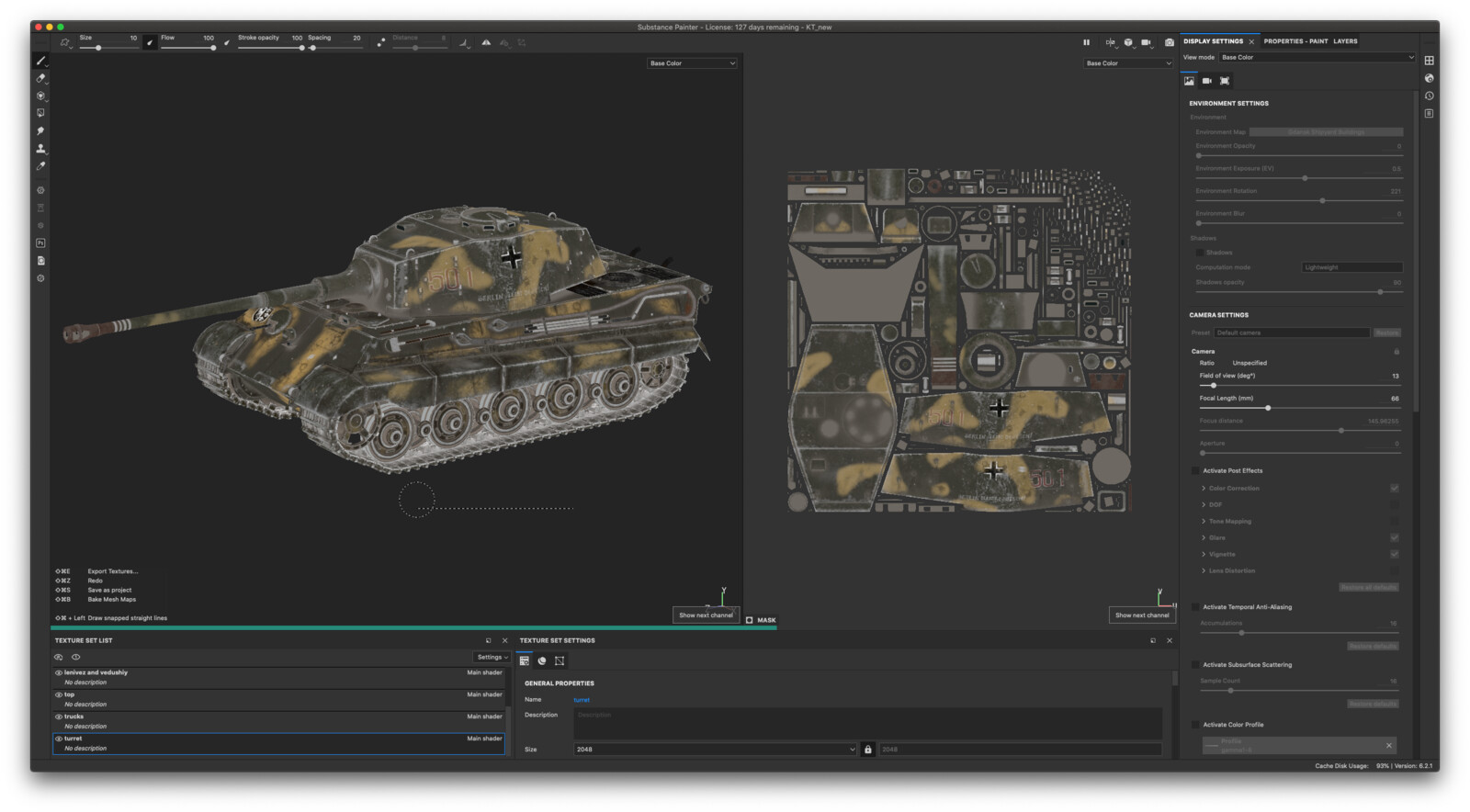This screenshot has height=812, width=1470.
Task: Open texture set general settings icon
Action: pyautogui.click(x=525, y=660)
